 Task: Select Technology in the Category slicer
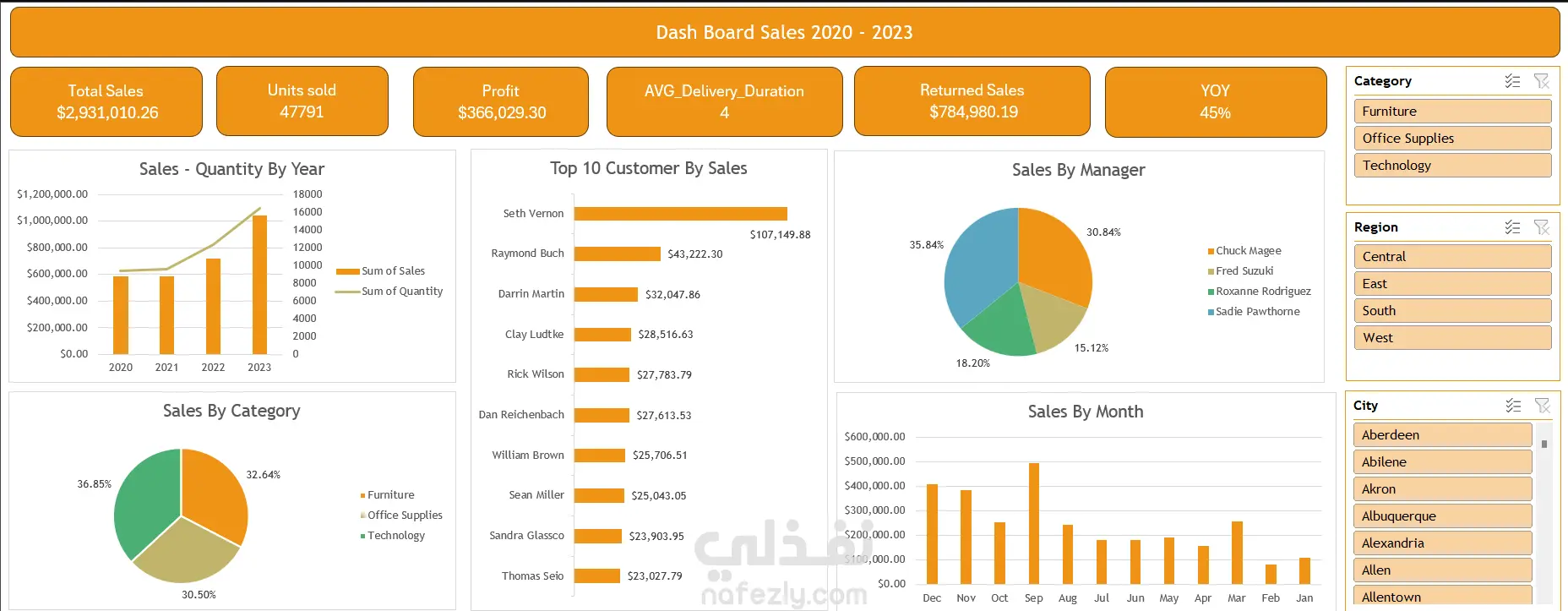(1452, 165)
